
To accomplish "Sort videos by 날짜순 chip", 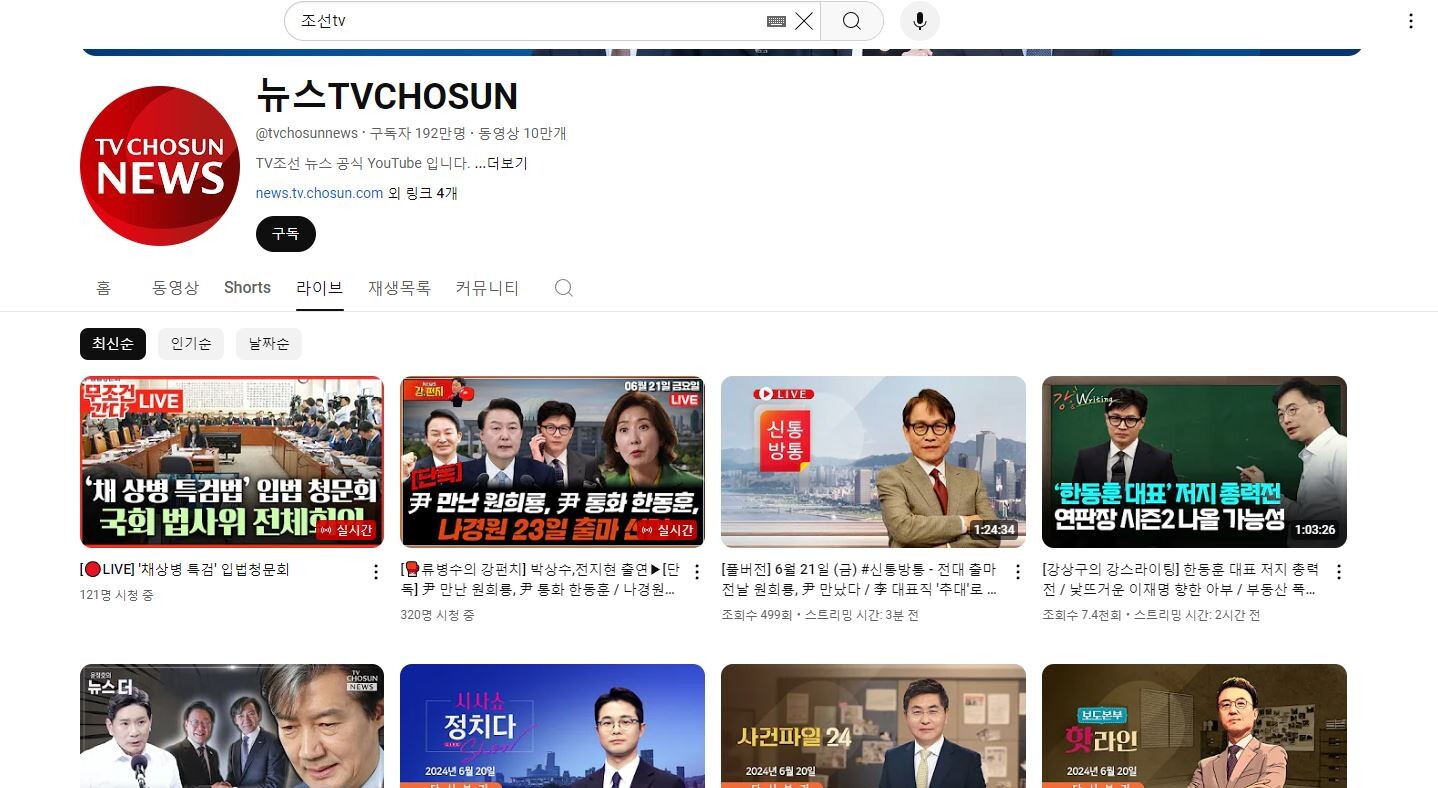I will pyautogui.click(x=269, y=344).
